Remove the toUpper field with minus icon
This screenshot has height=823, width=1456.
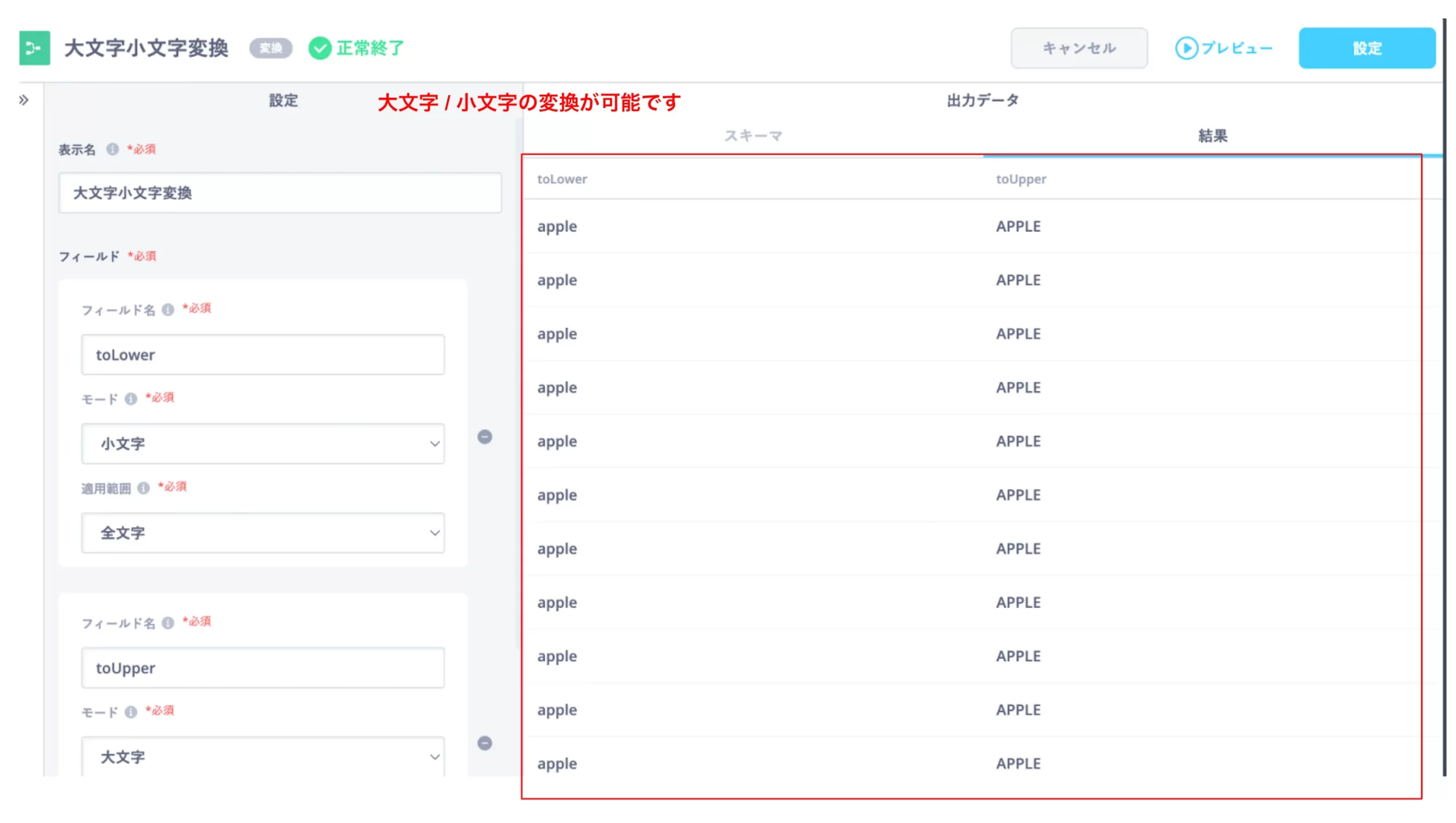[x=485, y=743]
